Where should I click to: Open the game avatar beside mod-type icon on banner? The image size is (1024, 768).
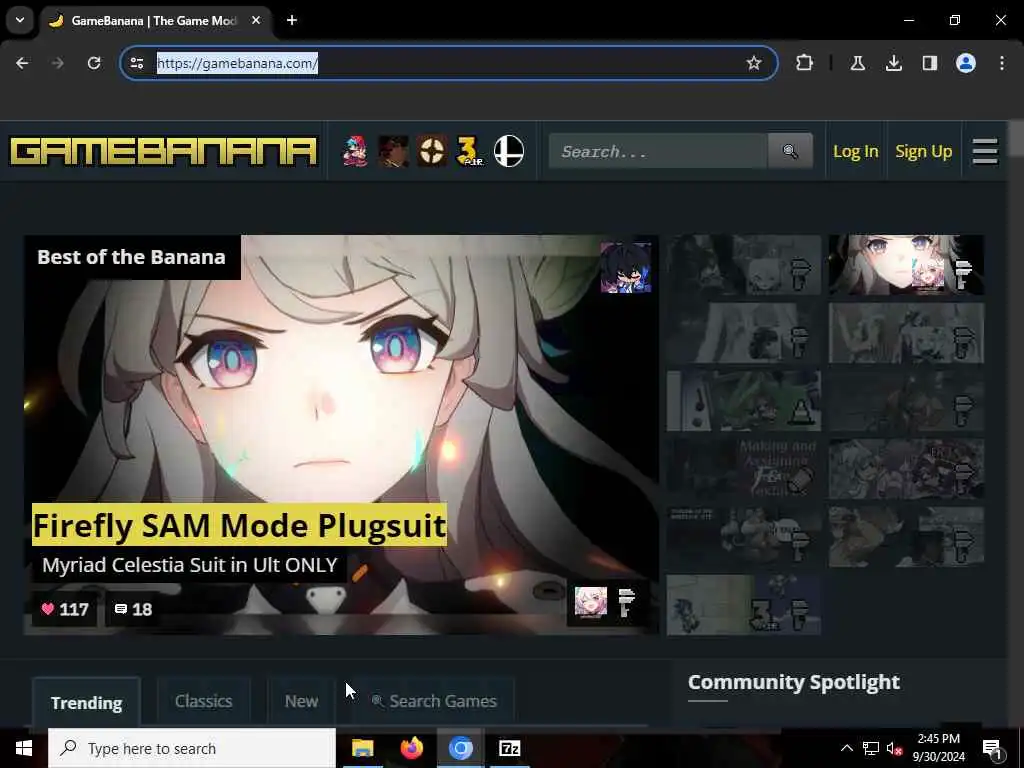click(591, 602)
